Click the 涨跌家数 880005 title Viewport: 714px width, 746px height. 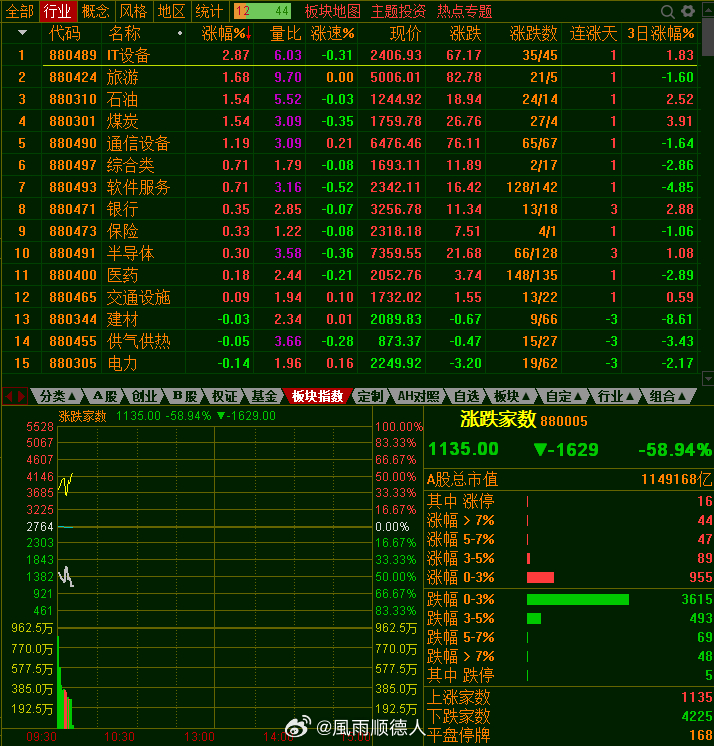tap(524, 420)
